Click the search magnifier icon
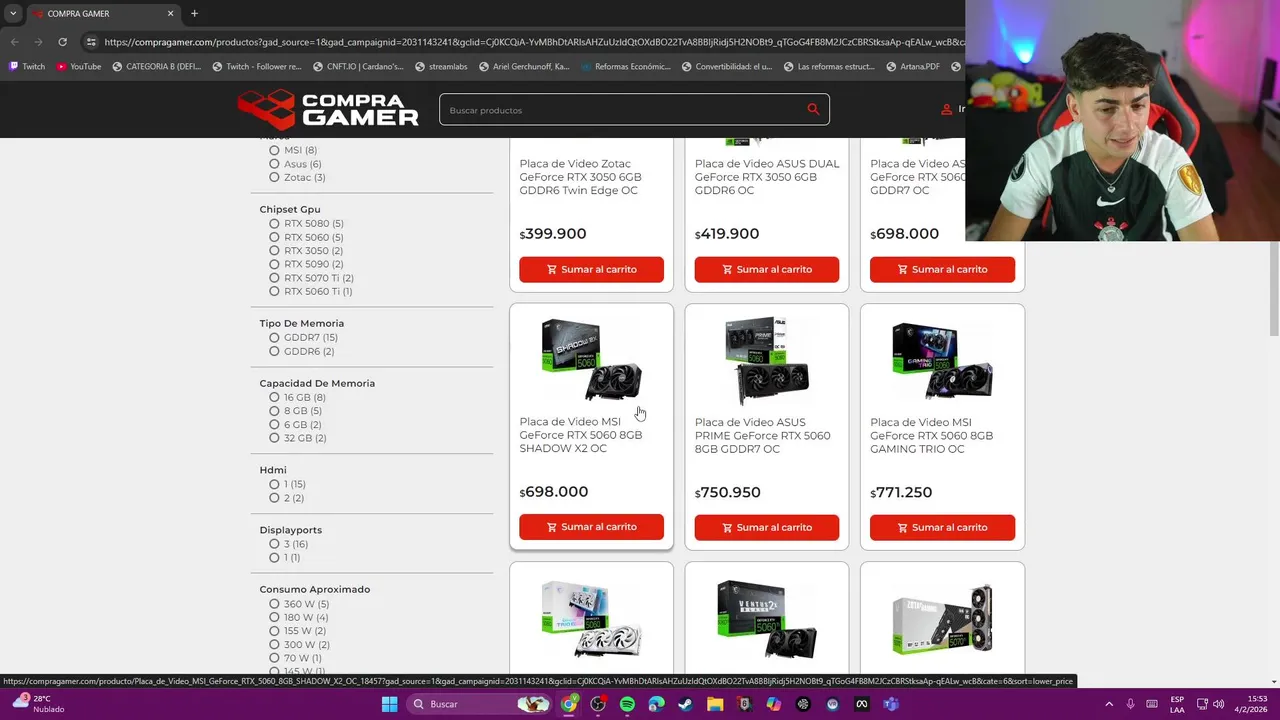This screenshot has width=1280, height=720. [x=813, y=110]
